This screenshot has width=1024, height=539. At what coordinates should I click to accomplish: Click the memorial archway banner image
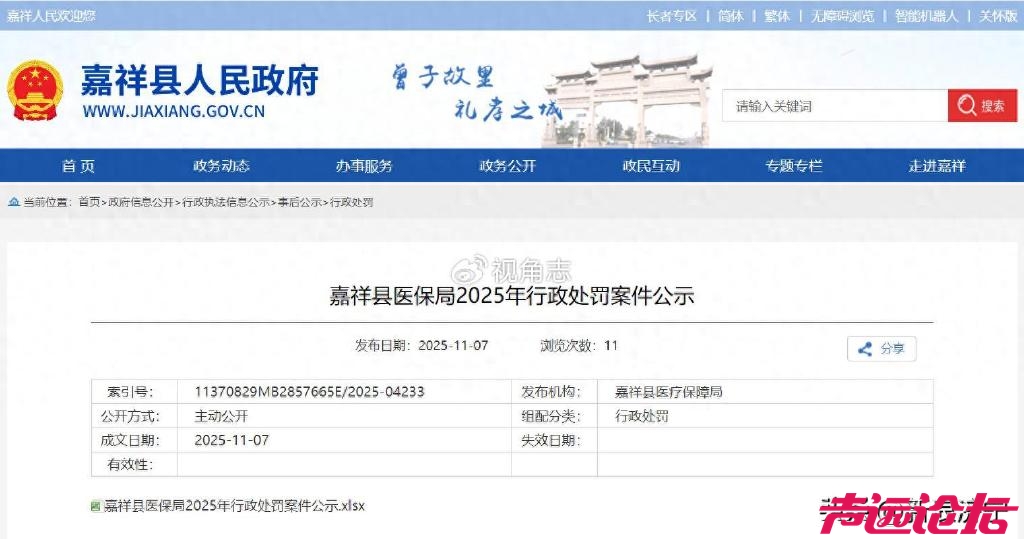[627, 100]
